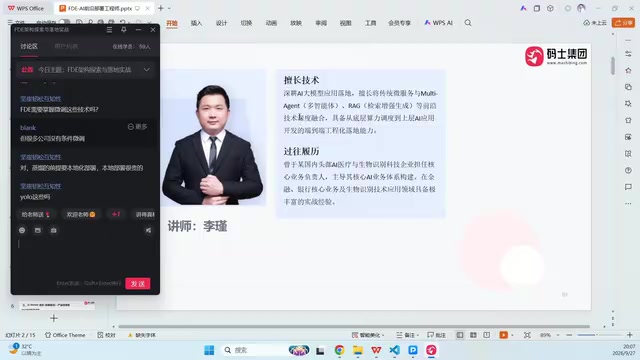The height and width of the screenshot is (360, 640).
Task: Switch to slide sorter view
Action: point(473,335)
